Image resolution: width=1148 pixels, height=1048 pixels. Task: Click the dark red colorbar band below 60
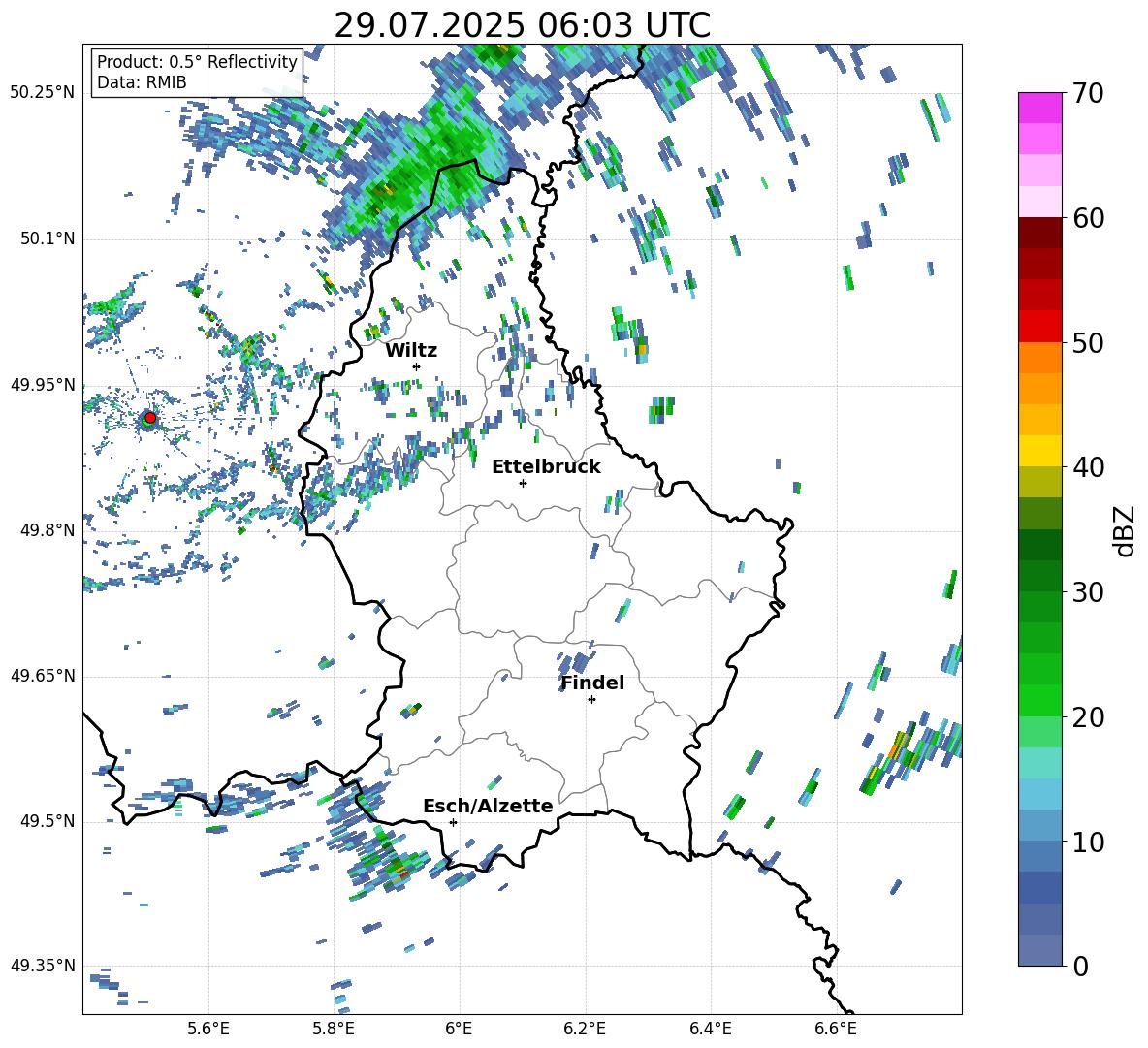coord(1040,233)
